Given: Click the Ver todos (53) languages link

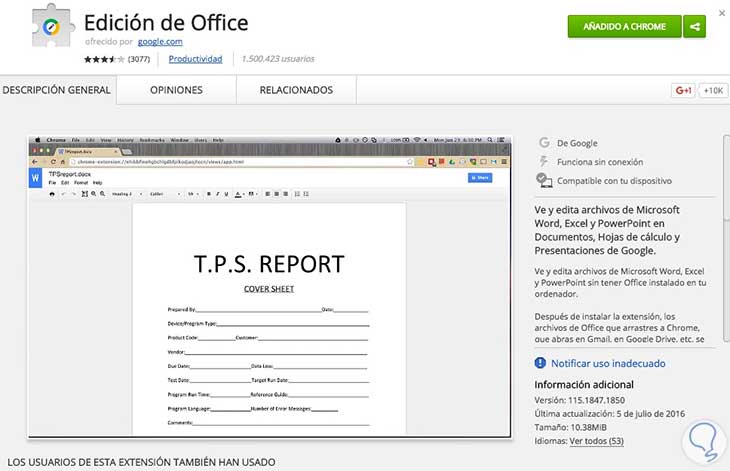Looking at the screenshot, I should click(x=596, y=440).
